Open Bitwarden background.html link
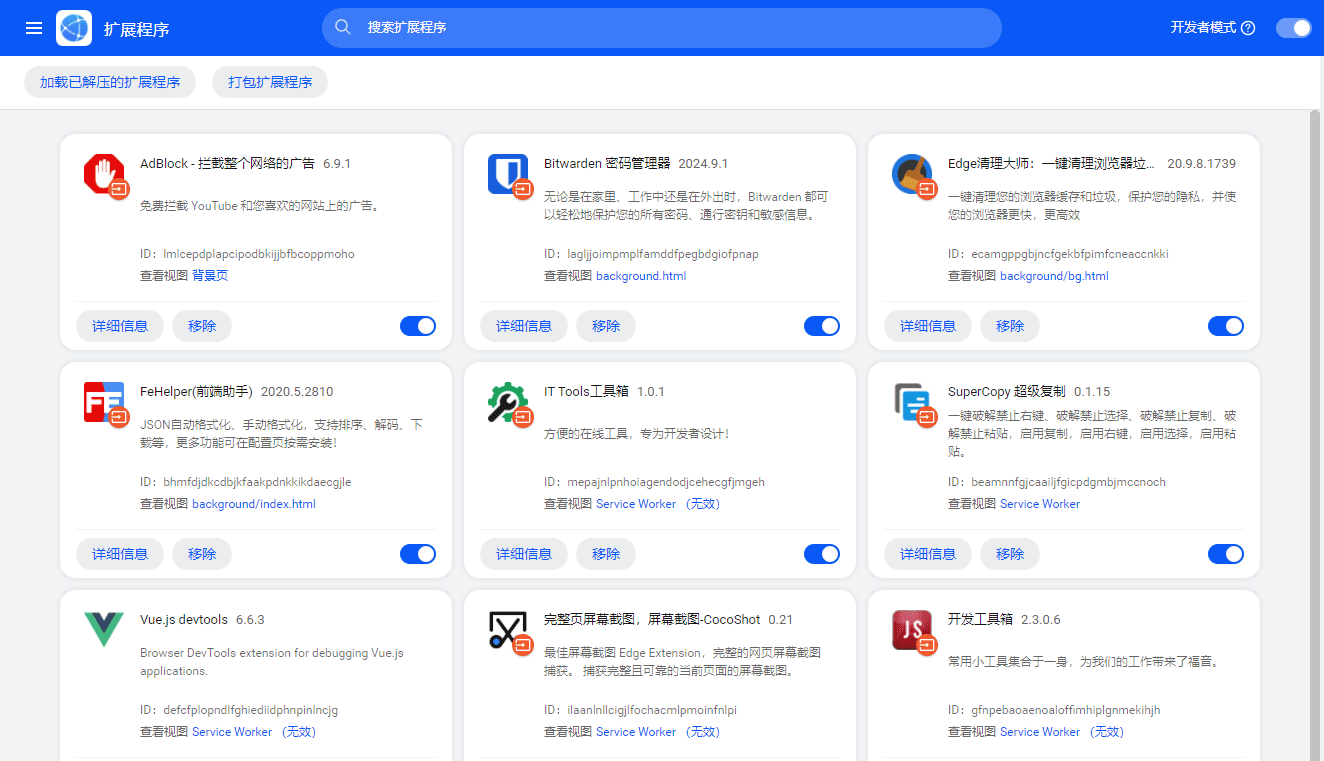 click(641, 276)
